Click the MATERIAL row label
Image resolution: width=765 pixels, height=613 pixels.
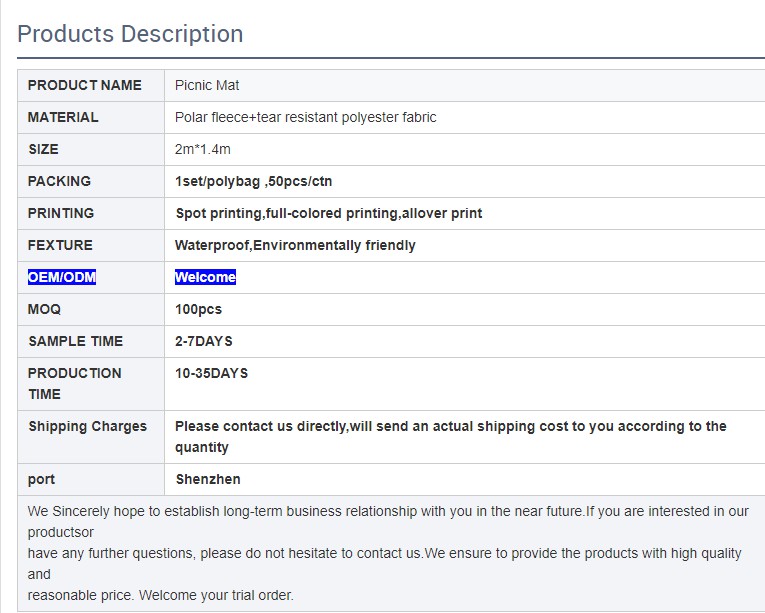(x=63, y=117)
